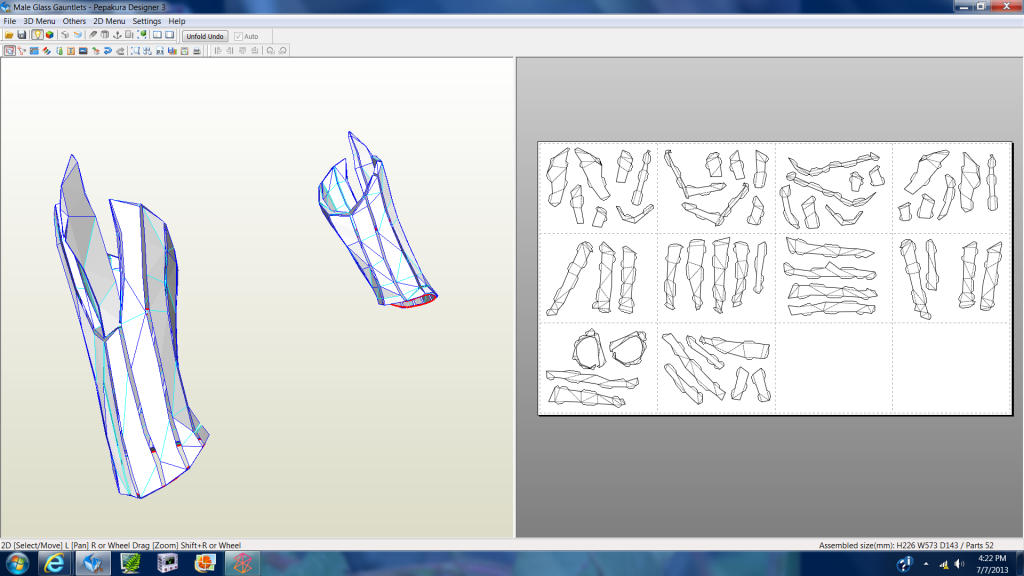Click the grey eraser-like arrow icon
This screenshot has width=1024, height=576.
pos(120,50)
